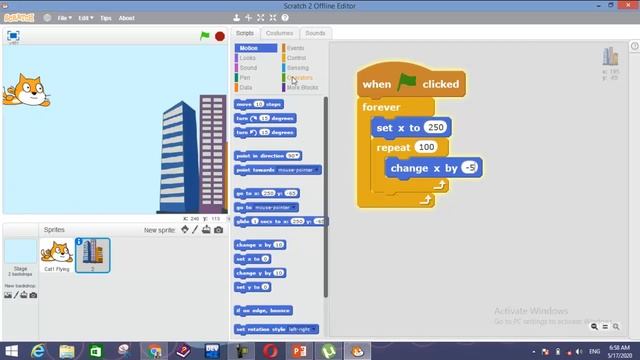Click the palette set x to 0 field
Viewport: 640px width, 360px height.
[265, 259]
